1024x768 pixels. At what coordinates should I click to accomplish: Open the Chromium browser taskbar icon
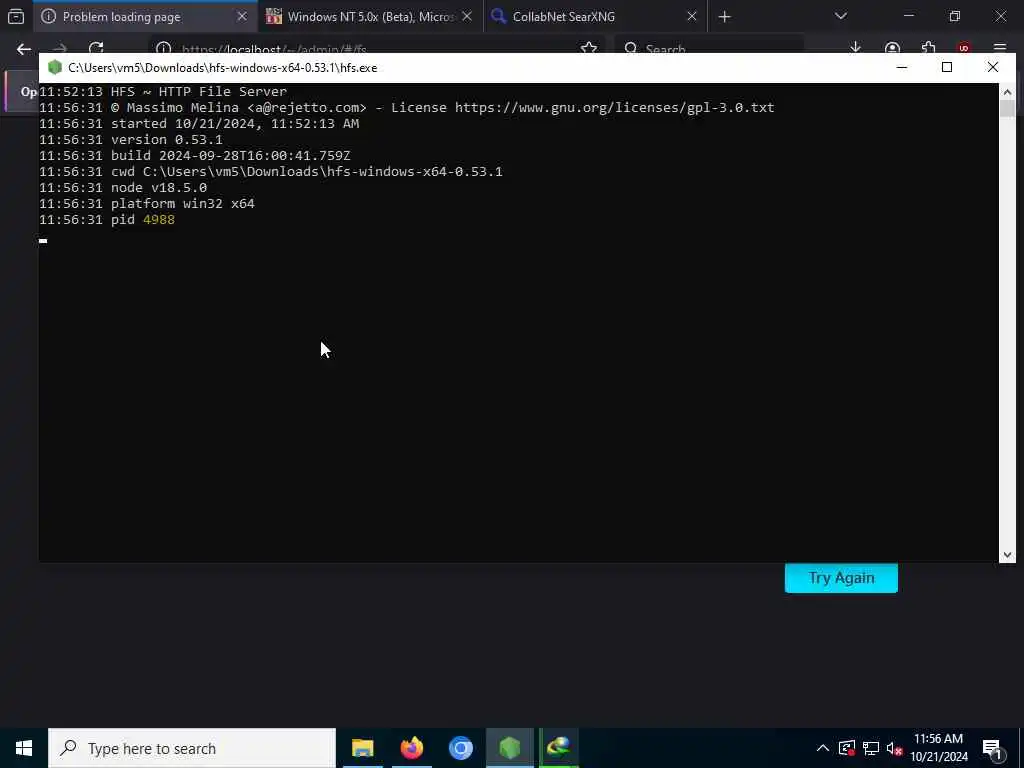[x=460, y=748]
